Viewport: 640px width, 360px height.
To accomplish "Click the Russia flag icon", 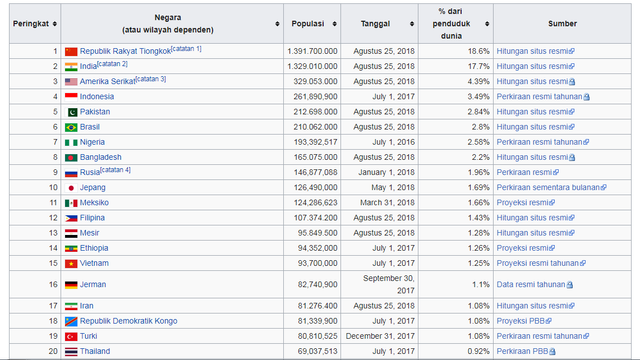I will 71,173.
